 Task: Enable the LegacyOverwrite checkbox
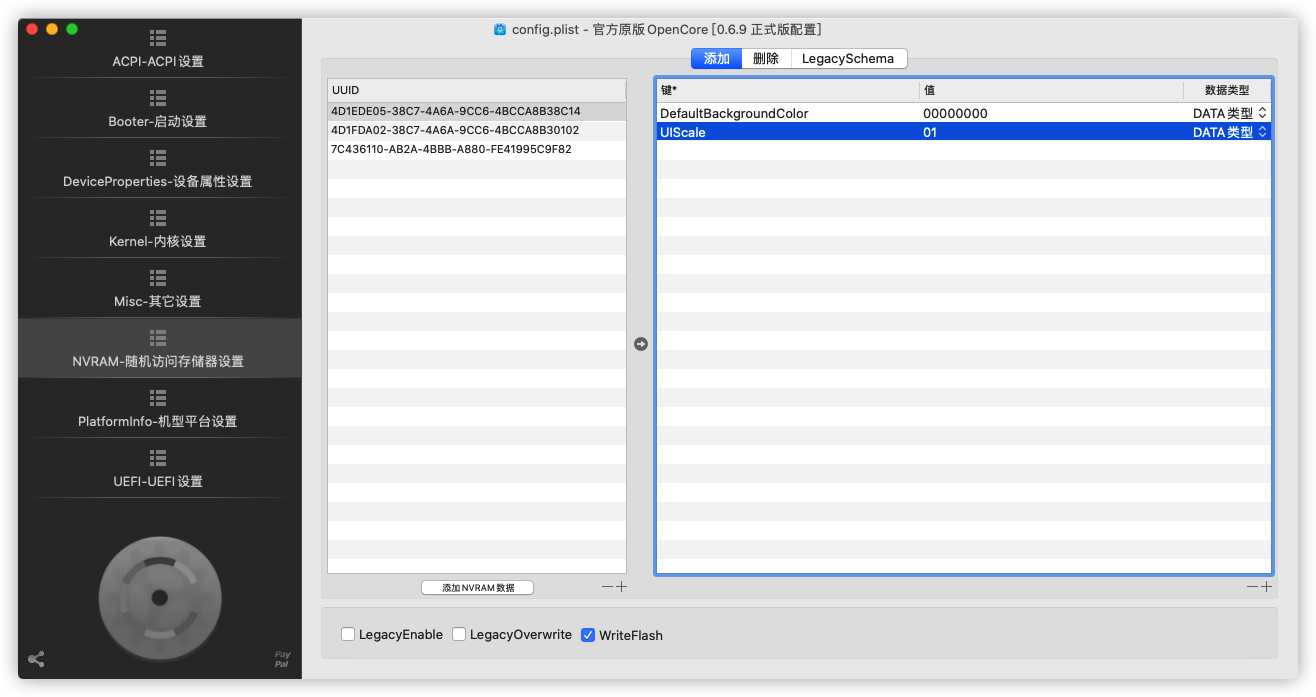click(x=459, y=635)
